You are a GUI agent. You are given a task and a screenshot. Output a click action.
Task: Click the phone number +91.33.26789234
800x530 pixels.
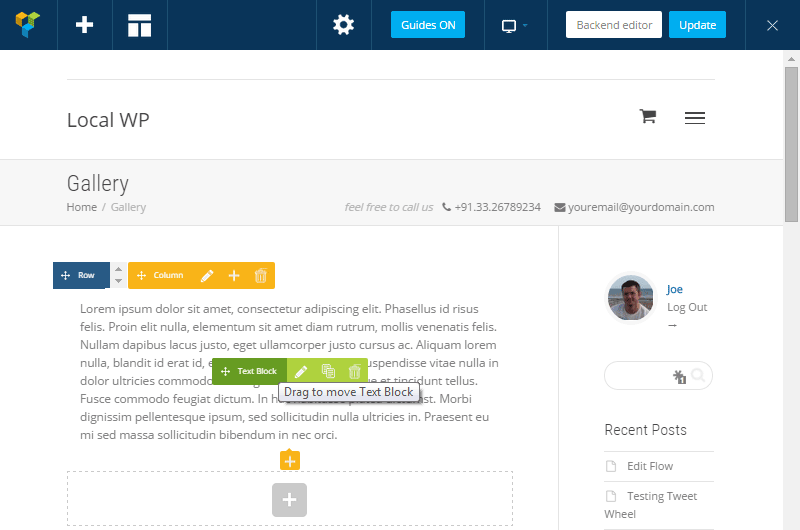tap(497, 207)
